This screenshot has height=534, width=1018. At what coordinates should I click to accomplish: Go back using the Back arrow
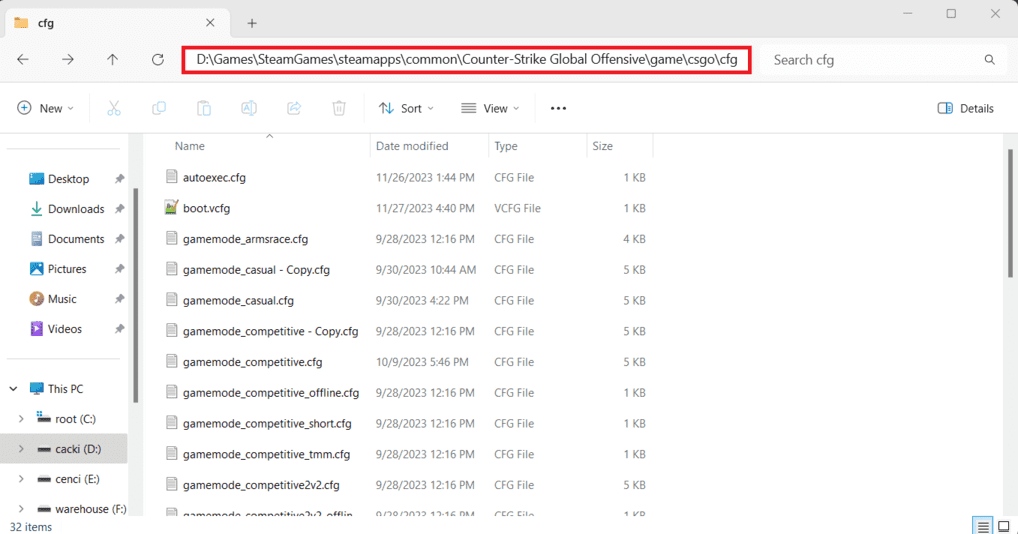(23, 60)
